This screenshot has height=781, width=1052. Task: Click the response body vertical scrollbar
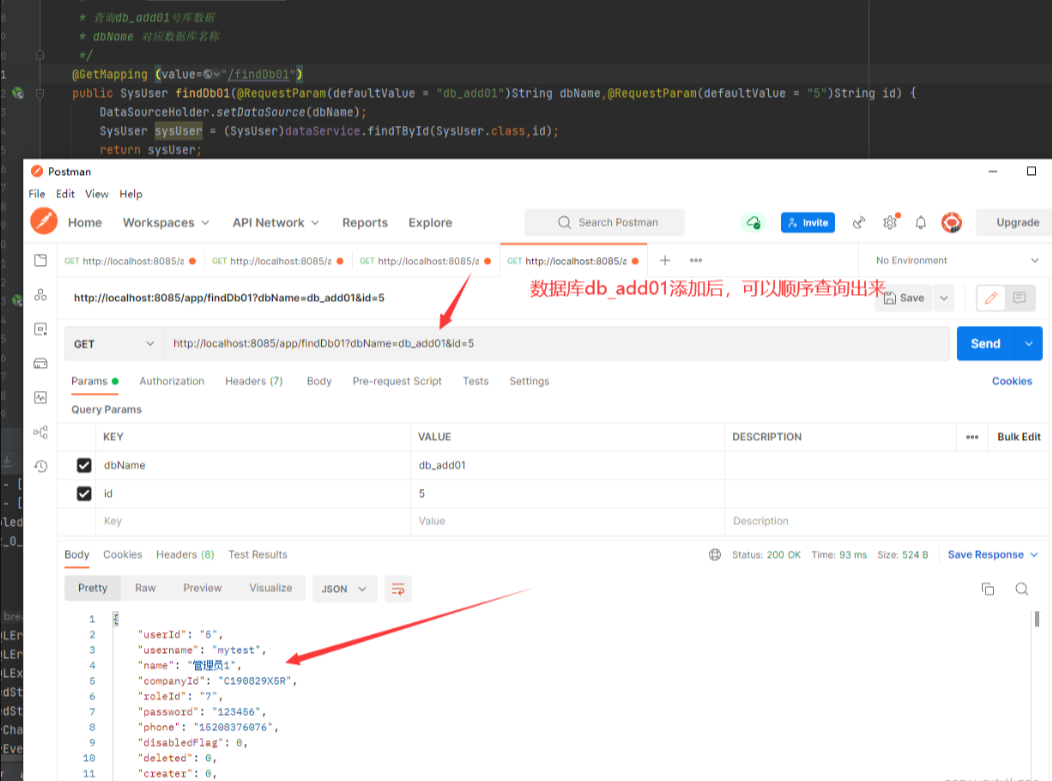click(1037, 619)
